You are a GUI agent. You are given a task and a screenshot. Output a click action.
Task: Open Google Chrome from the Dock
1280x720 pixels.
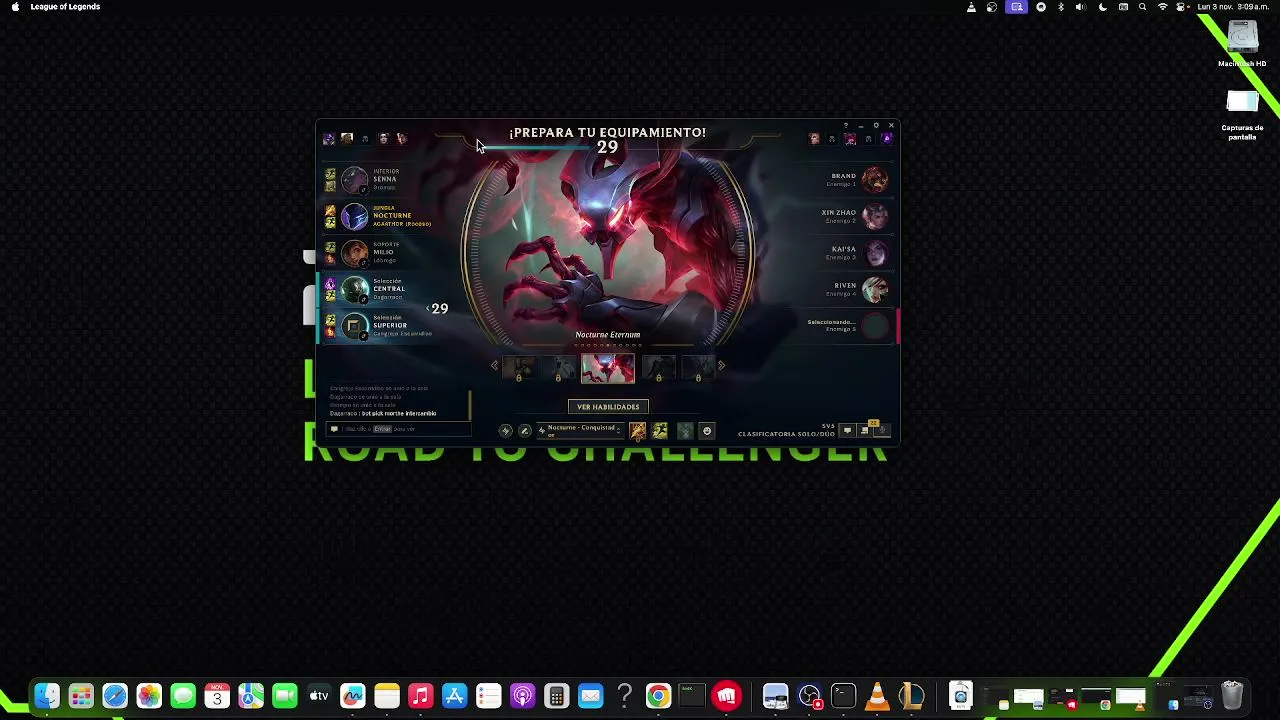(x=658, y=696)
